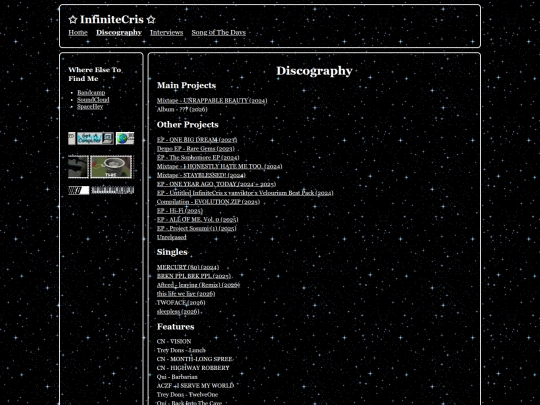Screen dimensions: 540x405
Task: Open Demo EP Rare Gems (2023)
Action: click(196, 148)
